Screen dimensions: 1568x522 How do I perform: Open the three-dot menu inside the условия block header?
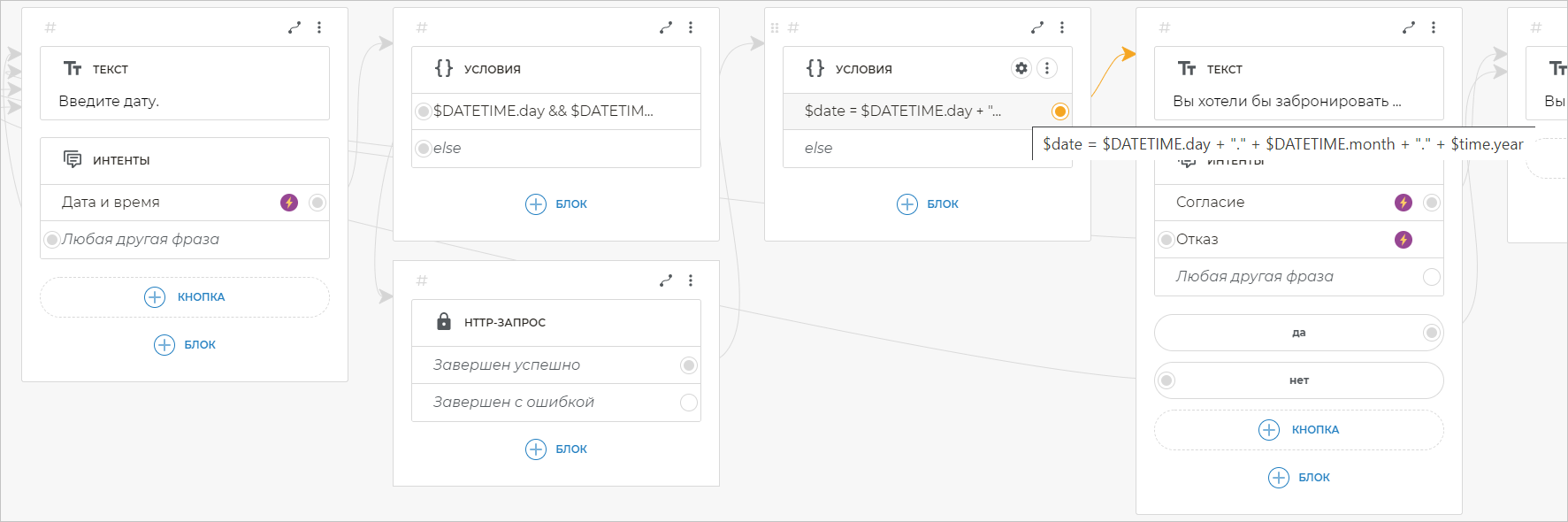[1047, 68]
